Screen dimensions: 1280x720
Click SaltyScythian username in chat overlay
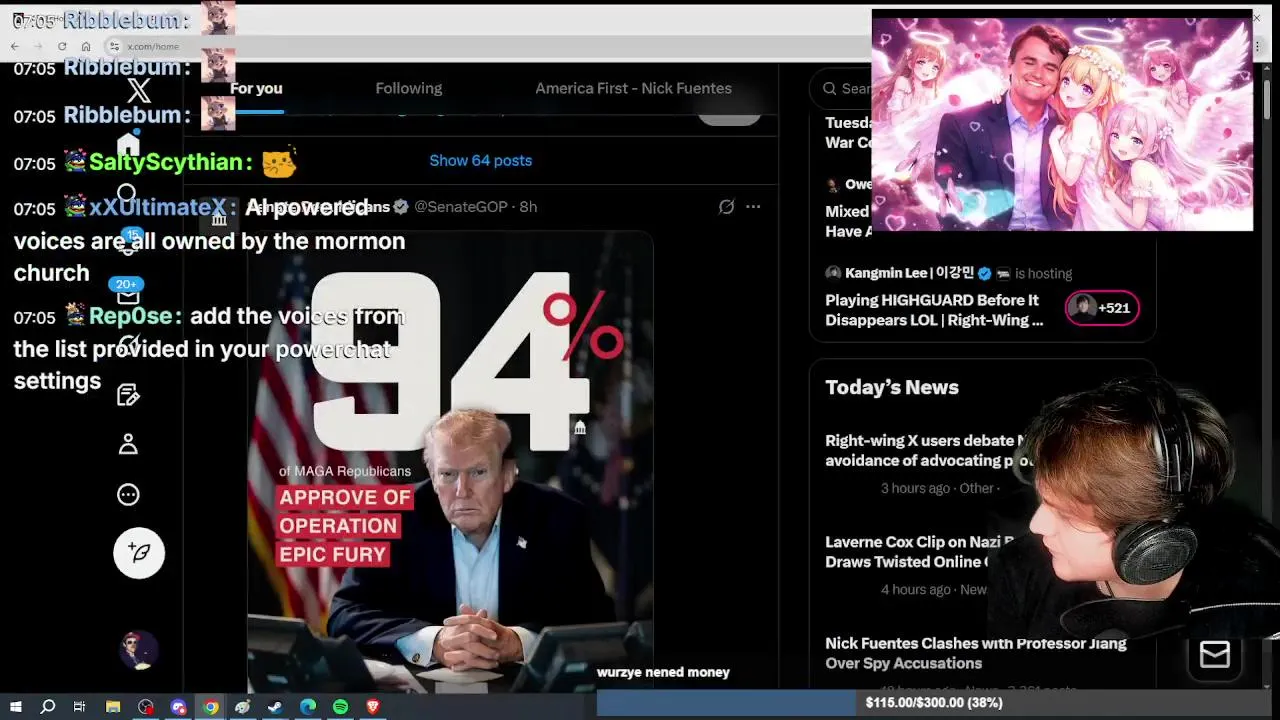166,161
